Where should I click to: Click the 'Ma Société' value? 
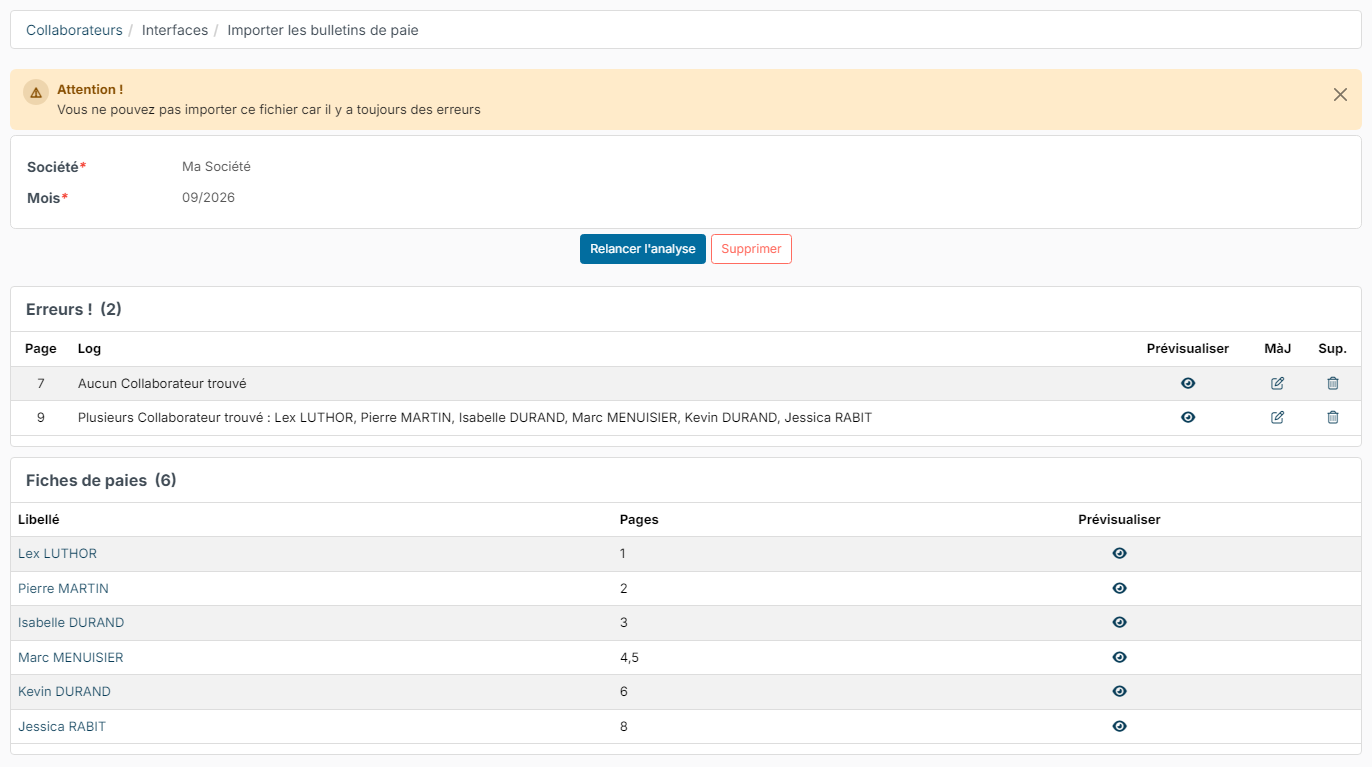pyautogui.click(x=216, y=167)
